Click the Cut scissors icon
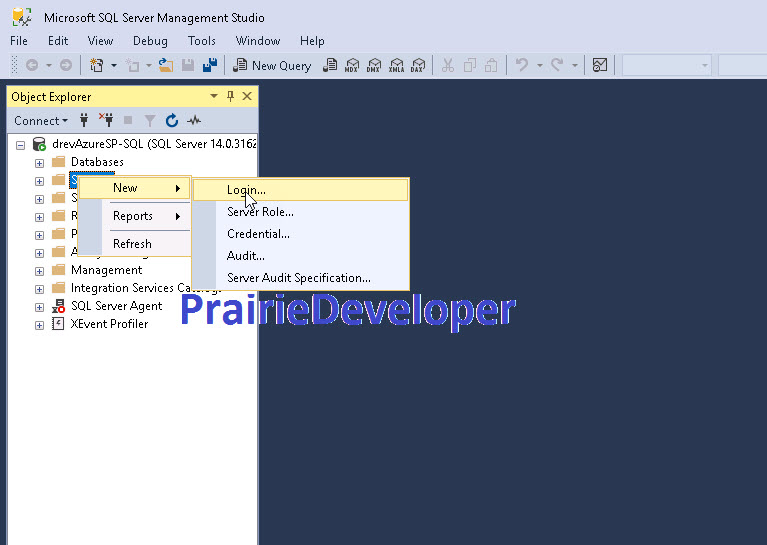Viewport: 767px width, 545px height. coord(448,65)
